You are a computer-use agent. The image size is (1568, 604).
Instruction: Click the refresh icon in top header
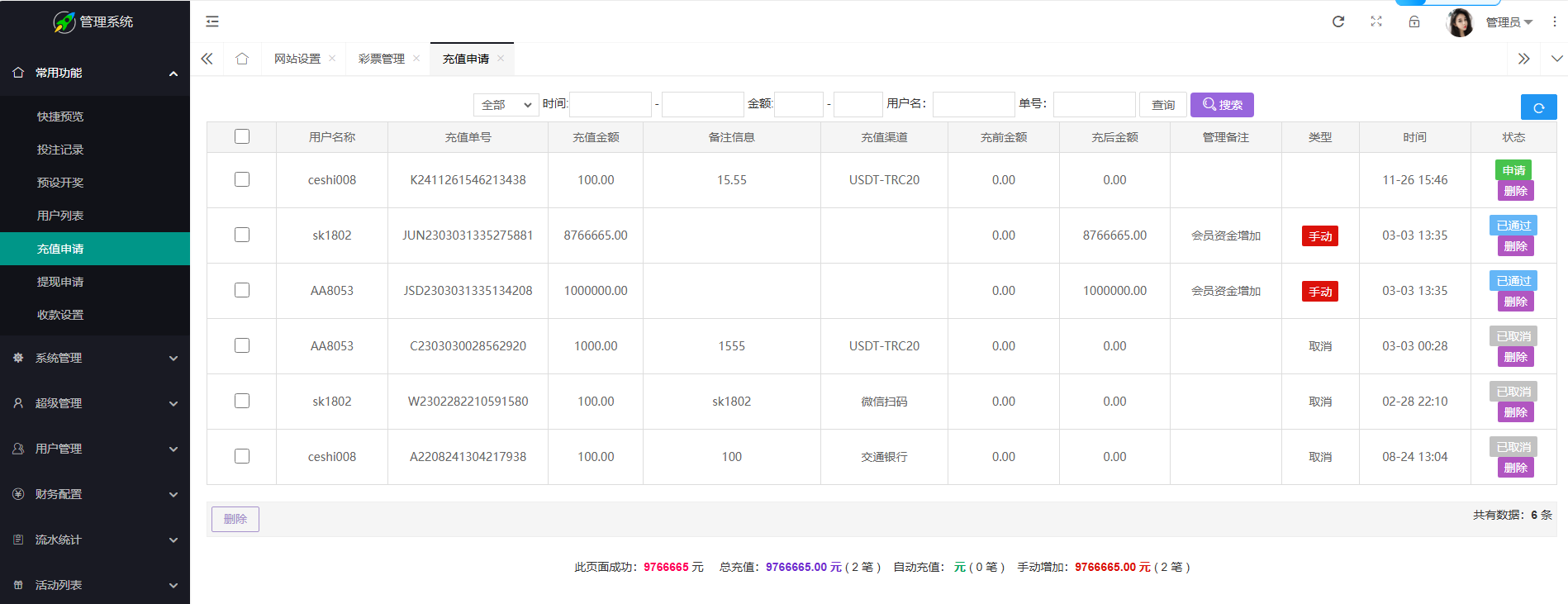[1338, 21]
